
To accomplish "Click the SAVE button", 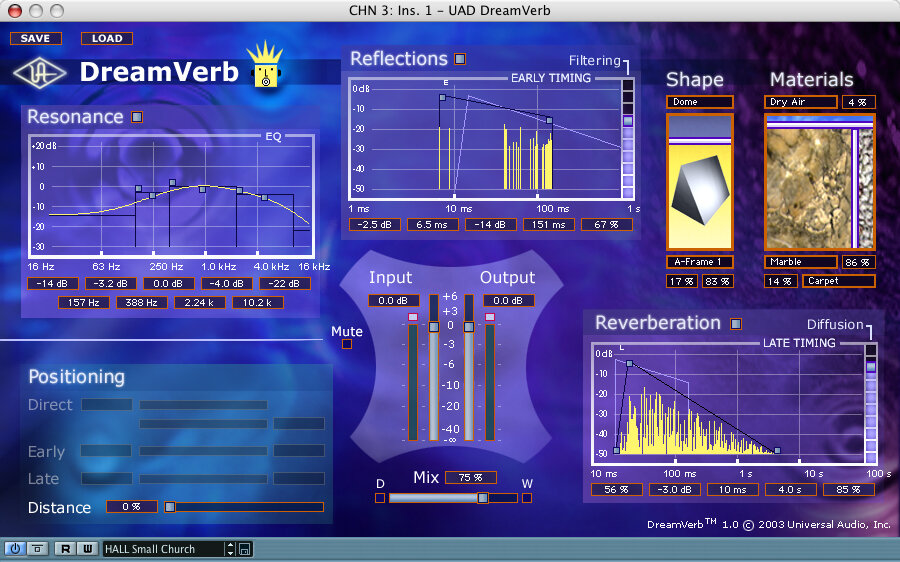I will (x=36, y=38).
